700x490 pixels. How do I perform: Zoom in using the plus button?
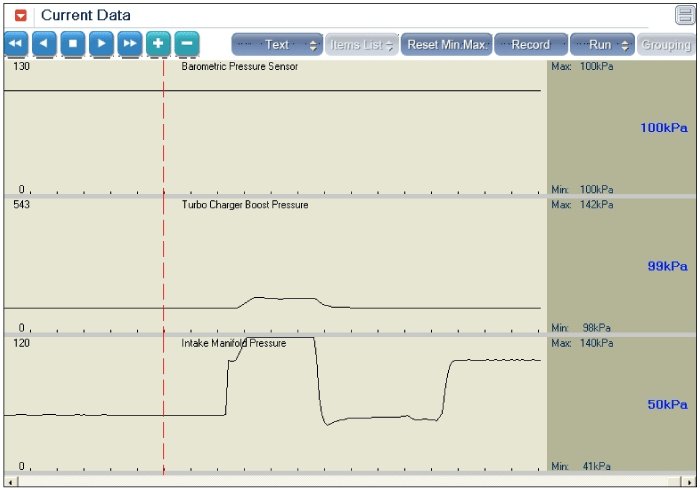[158, 44]
